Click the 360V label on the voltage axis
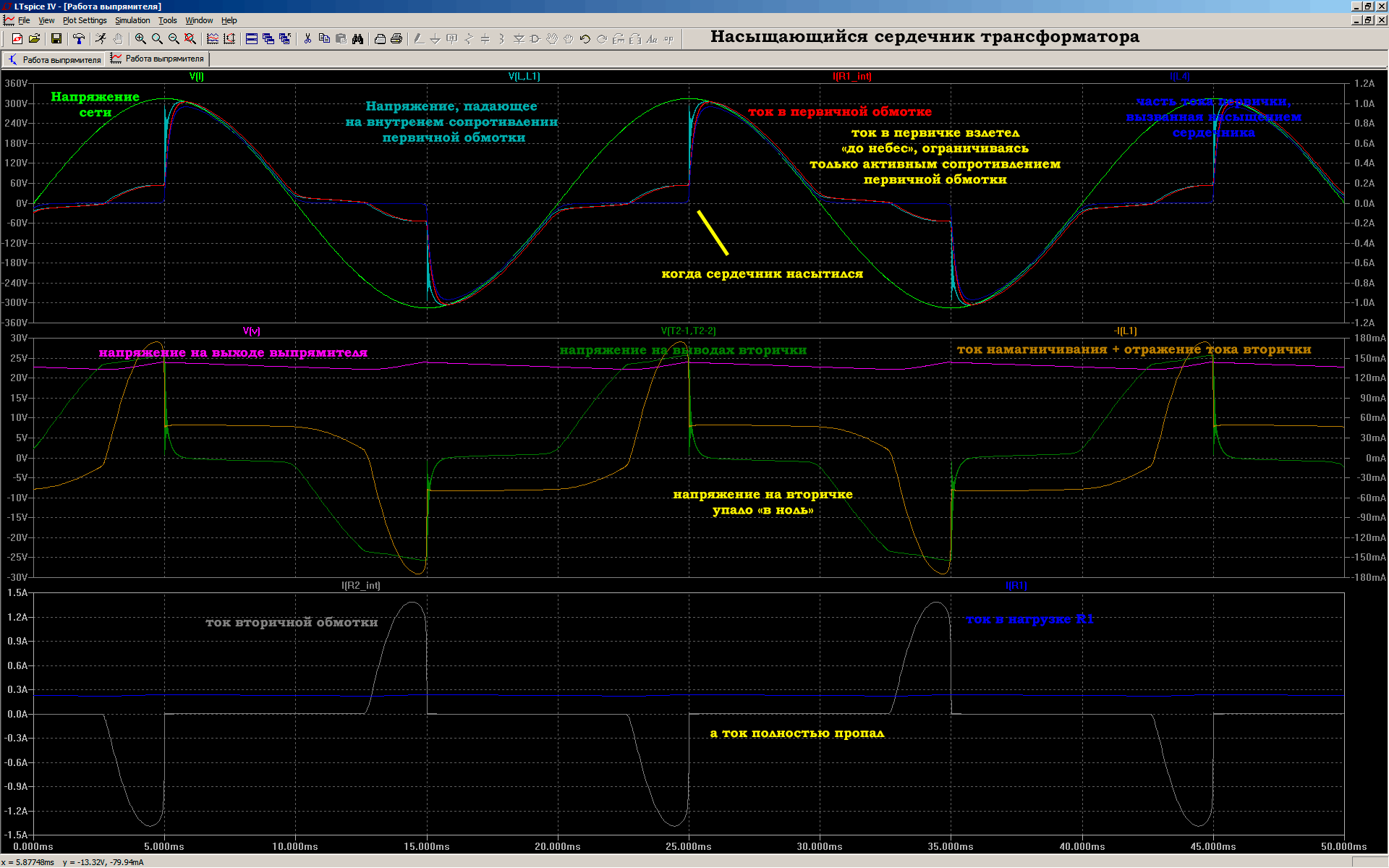Viewport: 1389px width, 868px height. click(x=16, y=83)
